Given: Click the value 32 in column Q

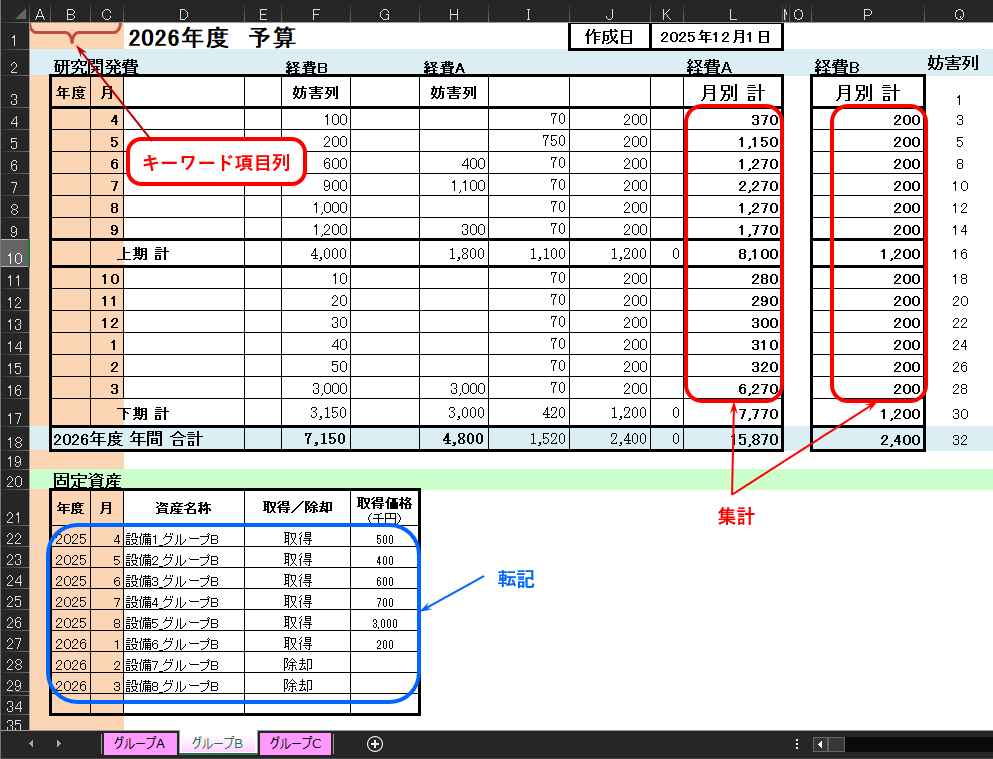Looking at the screenshot, I should pyautogui.click(x=960, y=439).
